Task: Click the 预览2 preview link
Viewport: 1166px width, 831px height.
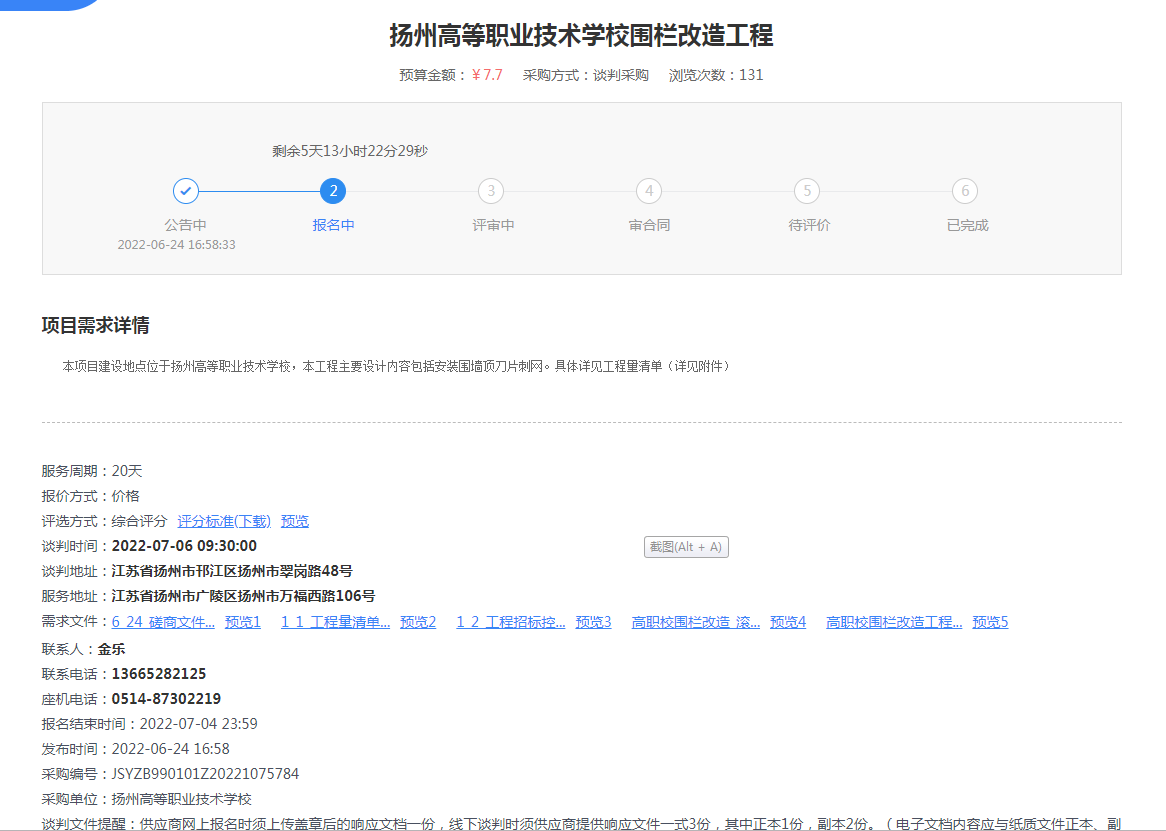Action: point(418,622)
